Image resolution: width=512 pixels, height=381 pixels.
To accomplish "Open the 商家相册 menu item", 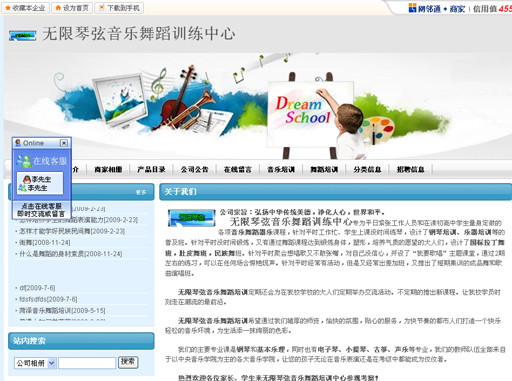I will coord(108,169).
